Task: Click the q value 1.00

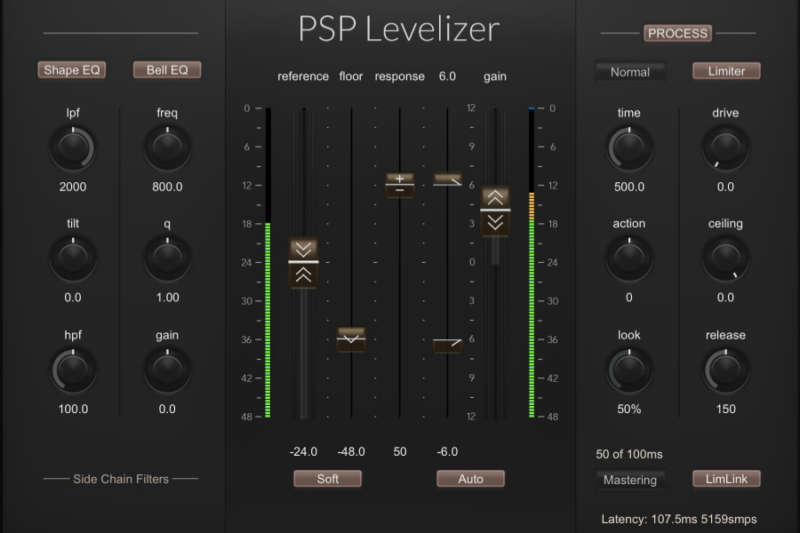Action: point(167,297)
